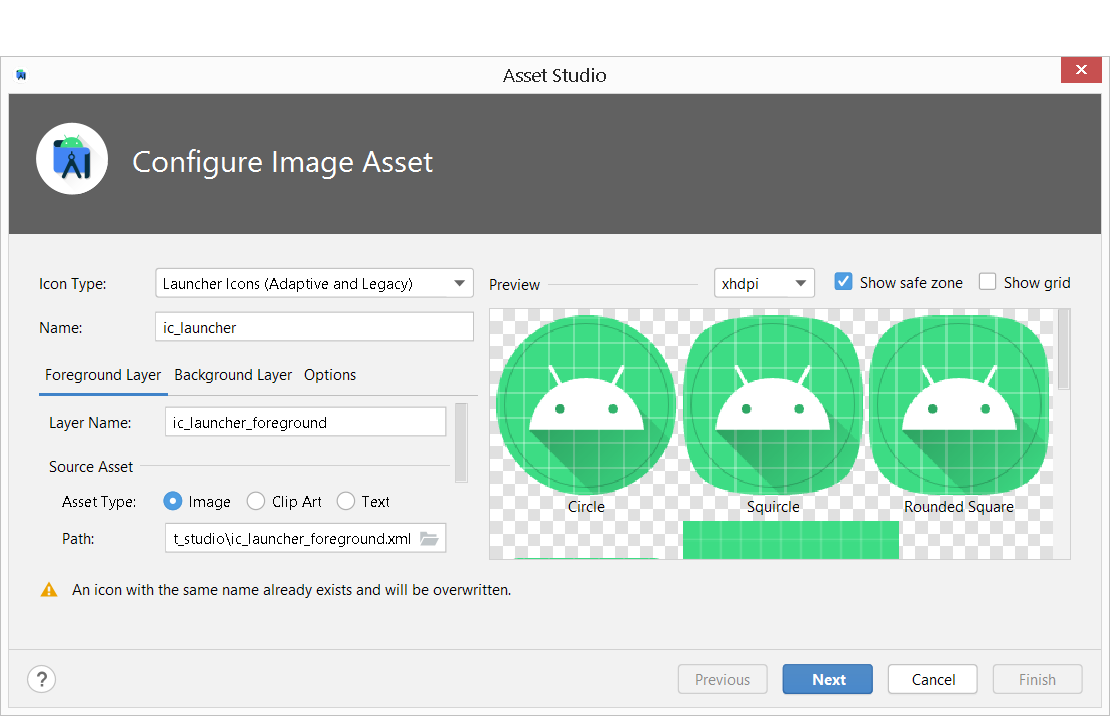Click the 'Source Asset' section label

91,467
